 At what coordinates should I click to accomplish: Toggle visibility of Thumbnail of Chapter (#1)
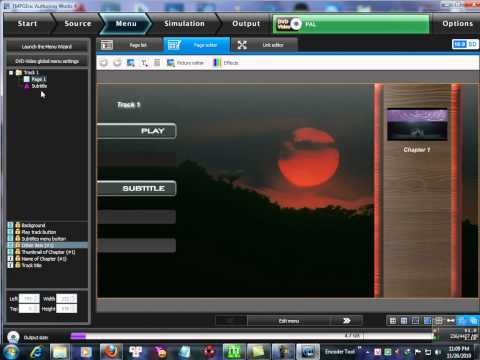coord(10,252)
